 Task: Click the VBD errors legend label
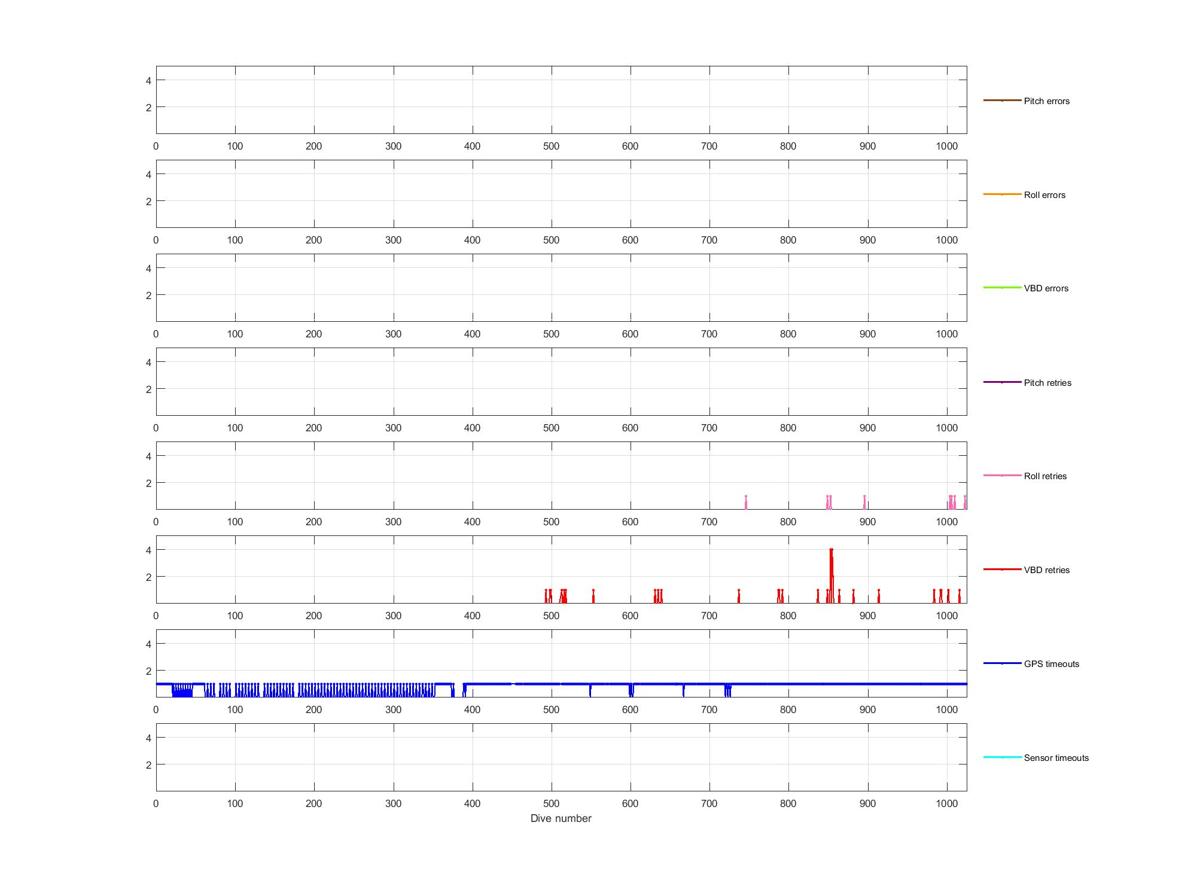[1046, 288]
